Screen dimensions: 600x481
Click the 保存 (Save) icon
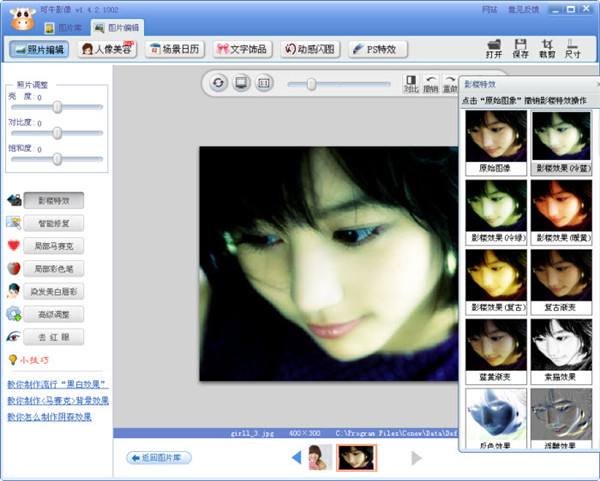tap(520, 48)
